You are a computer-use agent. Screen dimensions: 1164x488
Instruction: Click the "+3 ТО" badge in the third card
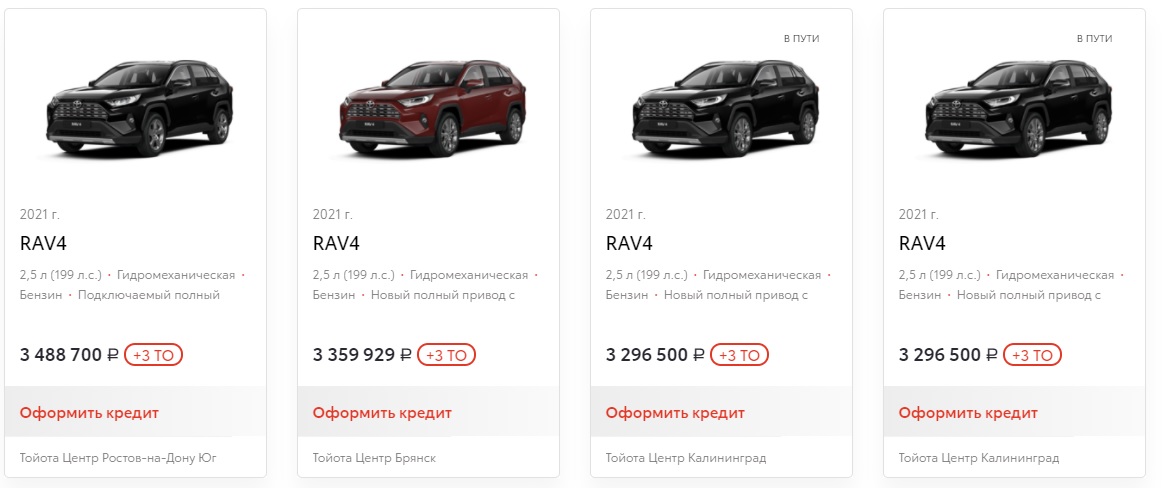pyautogui.click(x=740, y=354)
